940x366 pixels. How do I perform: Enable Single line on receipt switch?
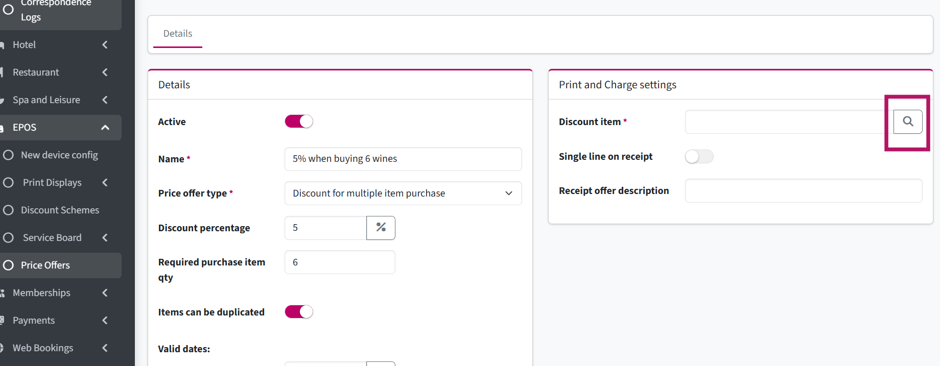click(x=700, y=157)
